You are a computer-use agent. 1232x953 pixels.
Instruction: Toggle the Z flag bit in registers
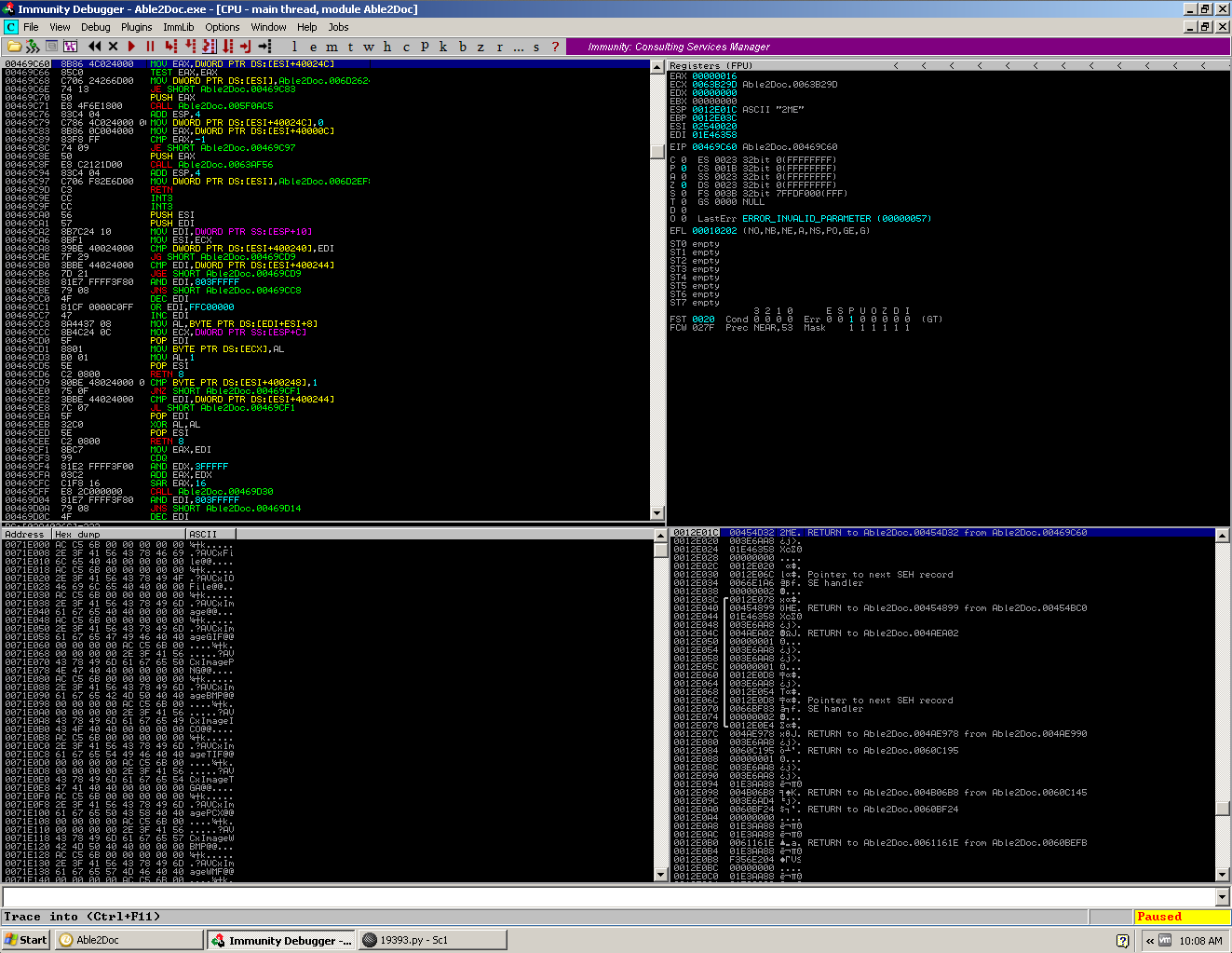click(684, 185)
